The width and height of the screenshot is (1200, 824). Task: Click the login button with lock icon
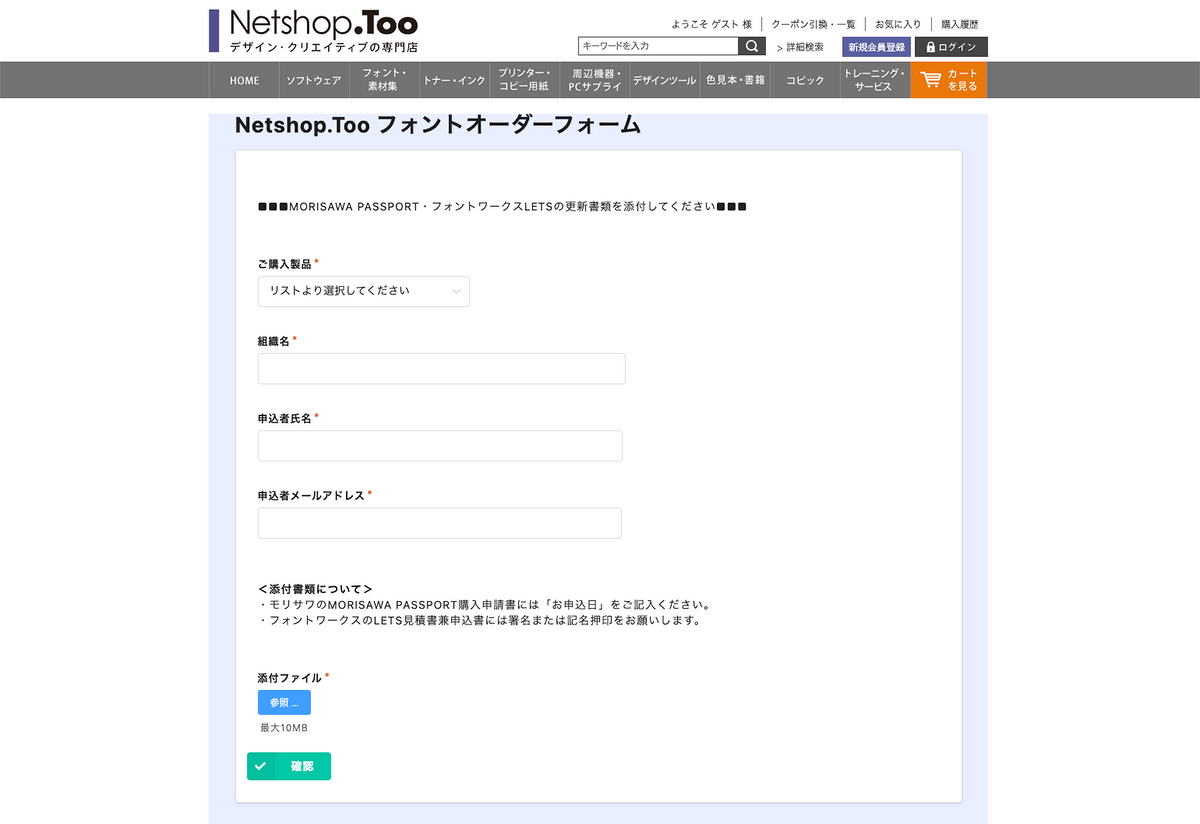coord(951,47)
